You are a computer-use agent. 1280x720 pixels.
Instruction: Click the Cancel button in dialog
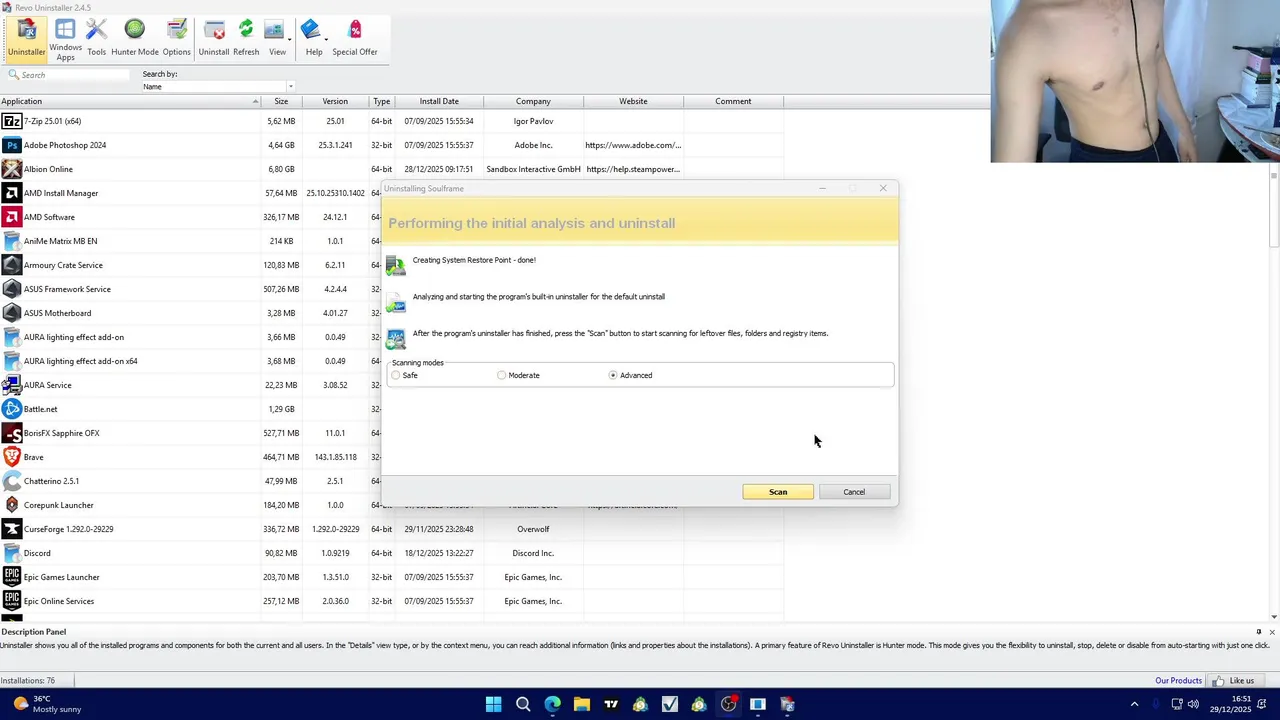coord(854,492)
